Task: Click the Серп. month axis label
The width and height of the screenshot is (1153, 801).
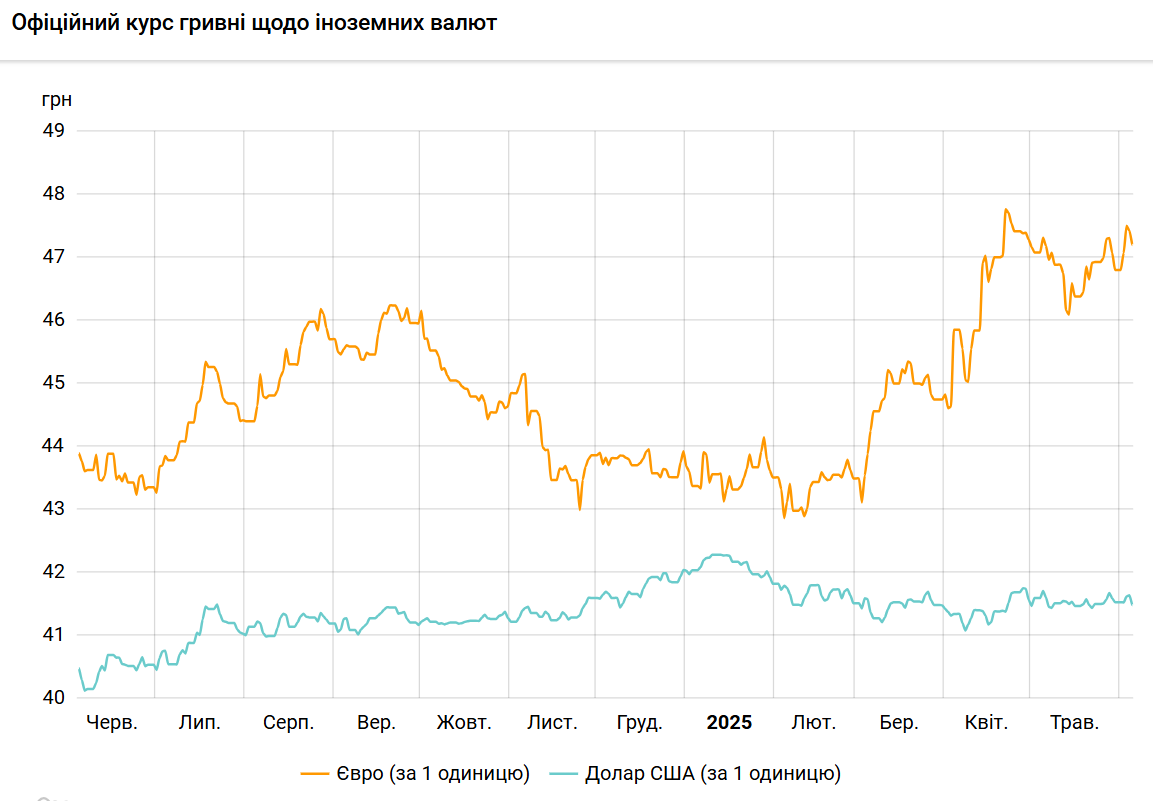Action: (x=288, y=722)
